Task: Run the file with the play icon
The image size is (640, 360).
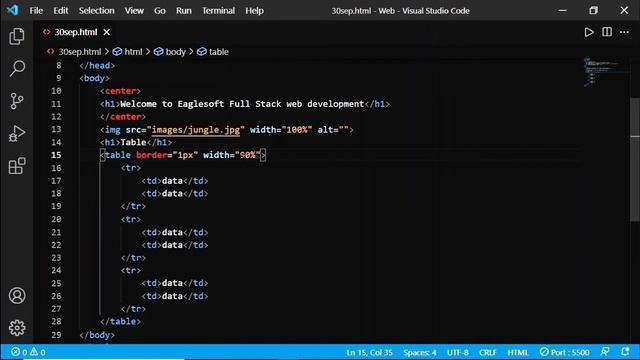Action: 589,32
